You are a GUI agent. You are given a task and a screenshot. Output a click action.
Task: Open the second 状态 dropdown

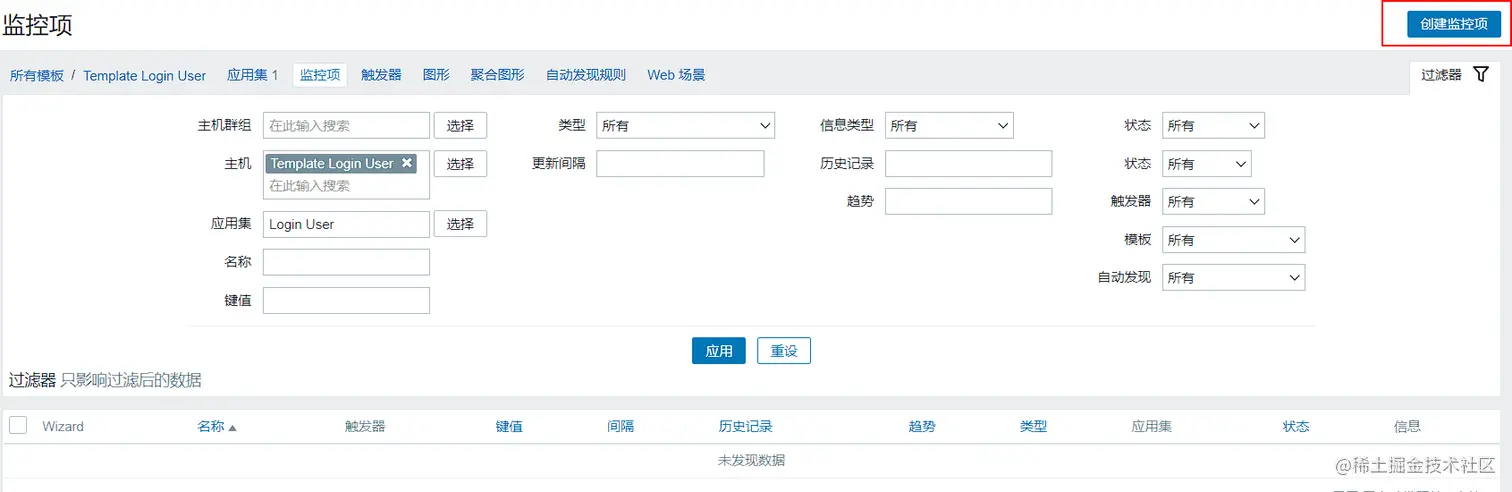[1206, 163]
